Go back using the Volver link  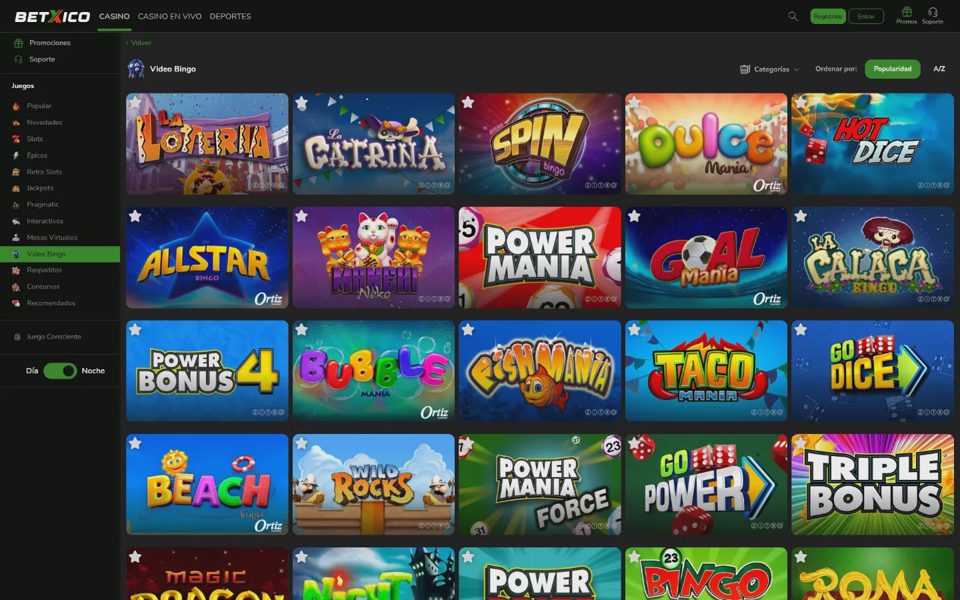tap(139, 43)
